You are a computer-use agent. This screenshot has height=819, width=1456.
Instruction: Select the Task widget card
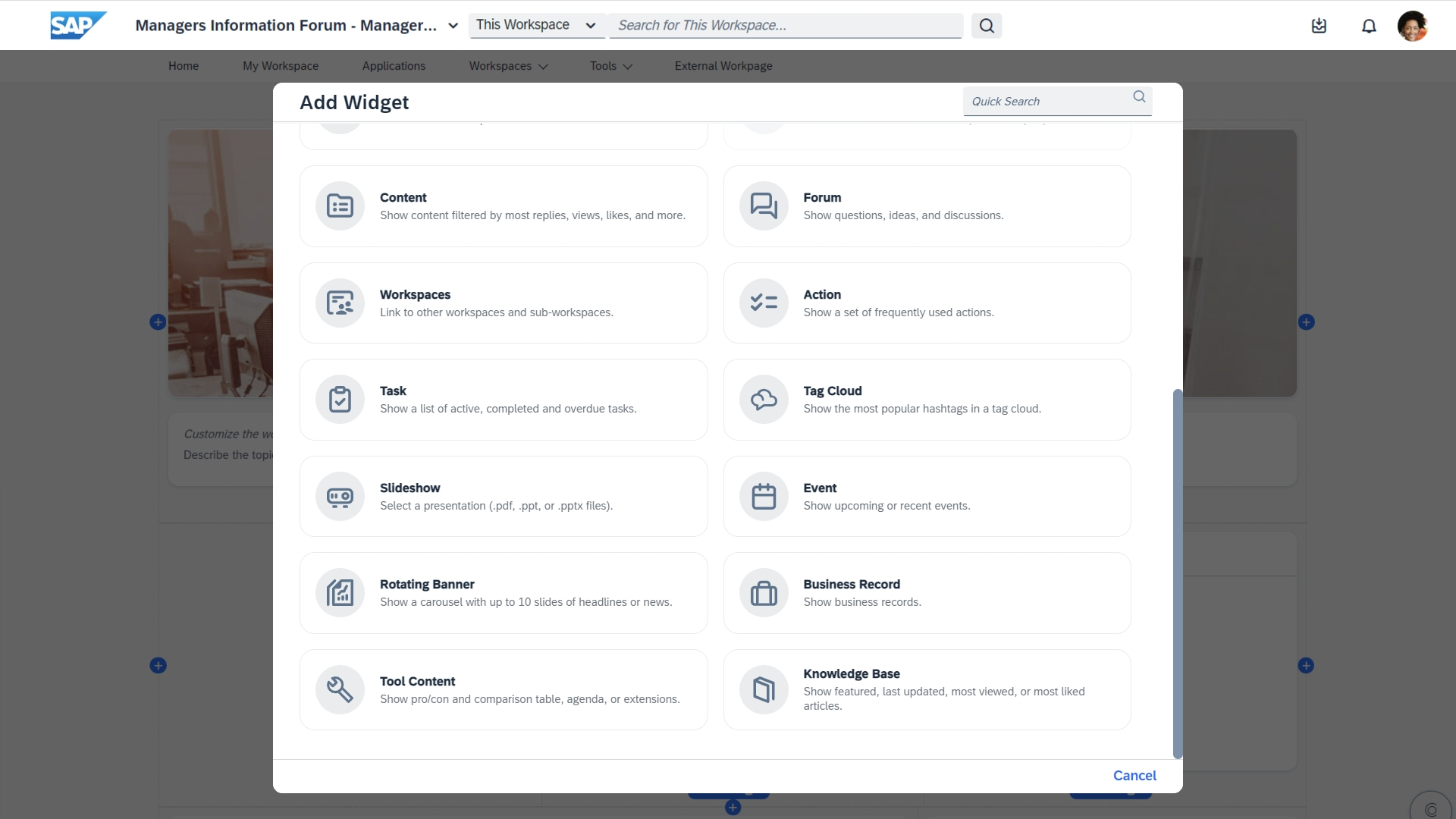(x=504, y=400)
